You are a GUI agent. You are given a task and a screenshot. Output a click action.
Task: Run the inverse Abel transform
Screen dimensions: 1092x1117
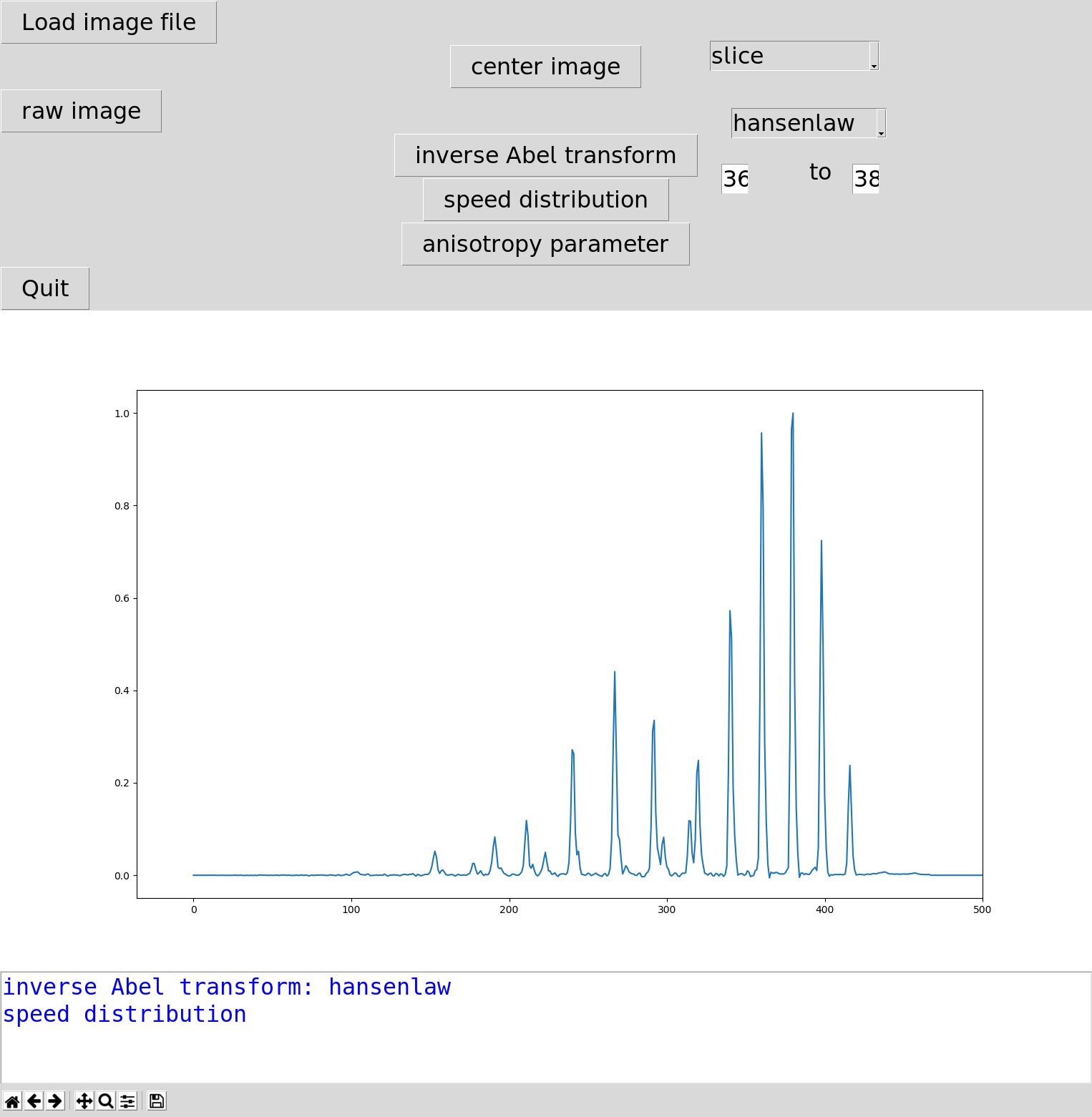click(x=545, y=155)
